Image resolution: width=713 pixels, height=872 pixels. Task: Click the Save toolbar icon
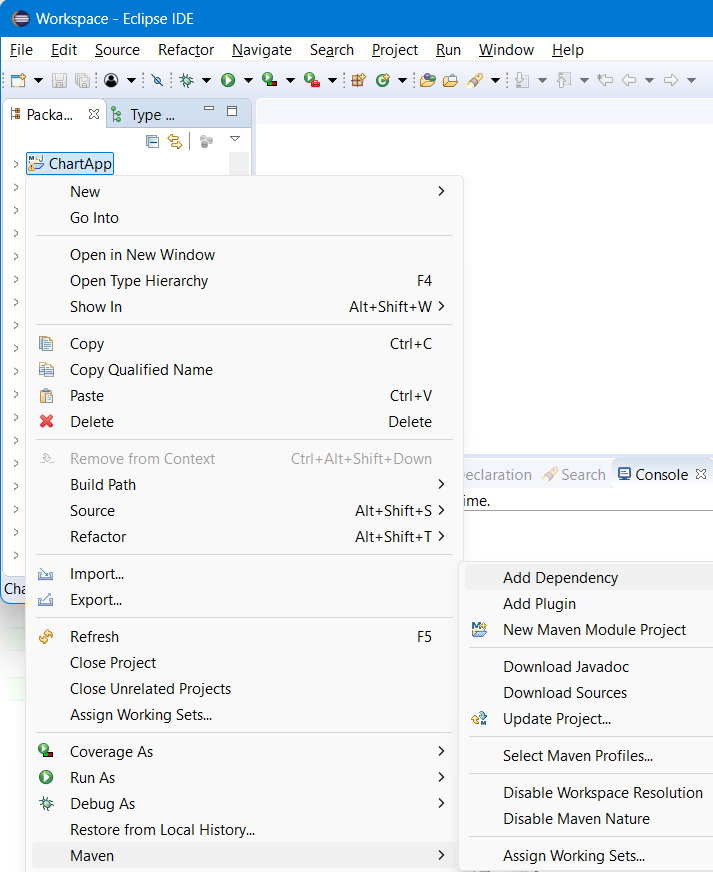59,81
